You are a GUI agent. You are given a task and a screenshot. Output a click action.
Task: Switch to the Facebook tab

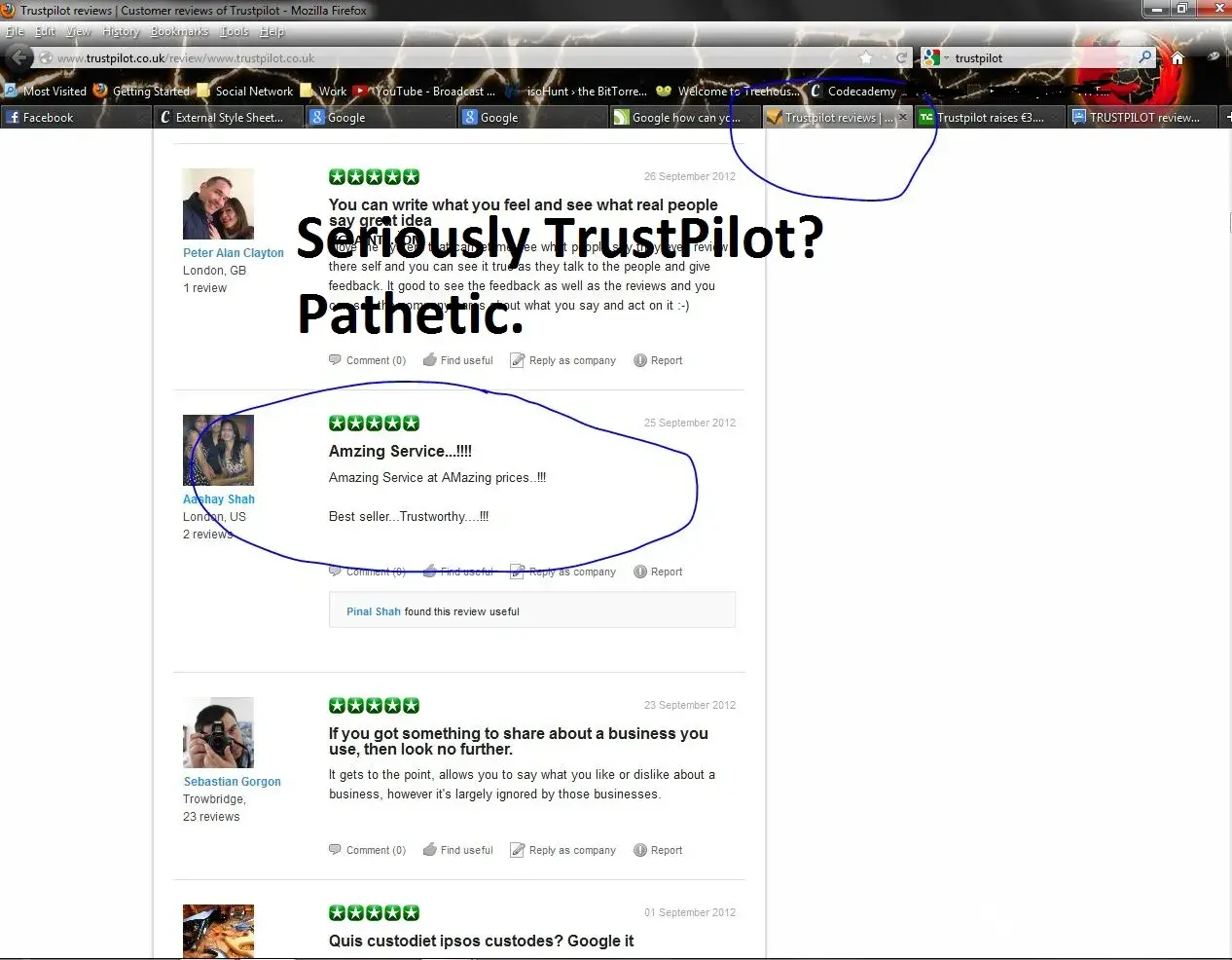pyautogui.click(x=76, y=118)
